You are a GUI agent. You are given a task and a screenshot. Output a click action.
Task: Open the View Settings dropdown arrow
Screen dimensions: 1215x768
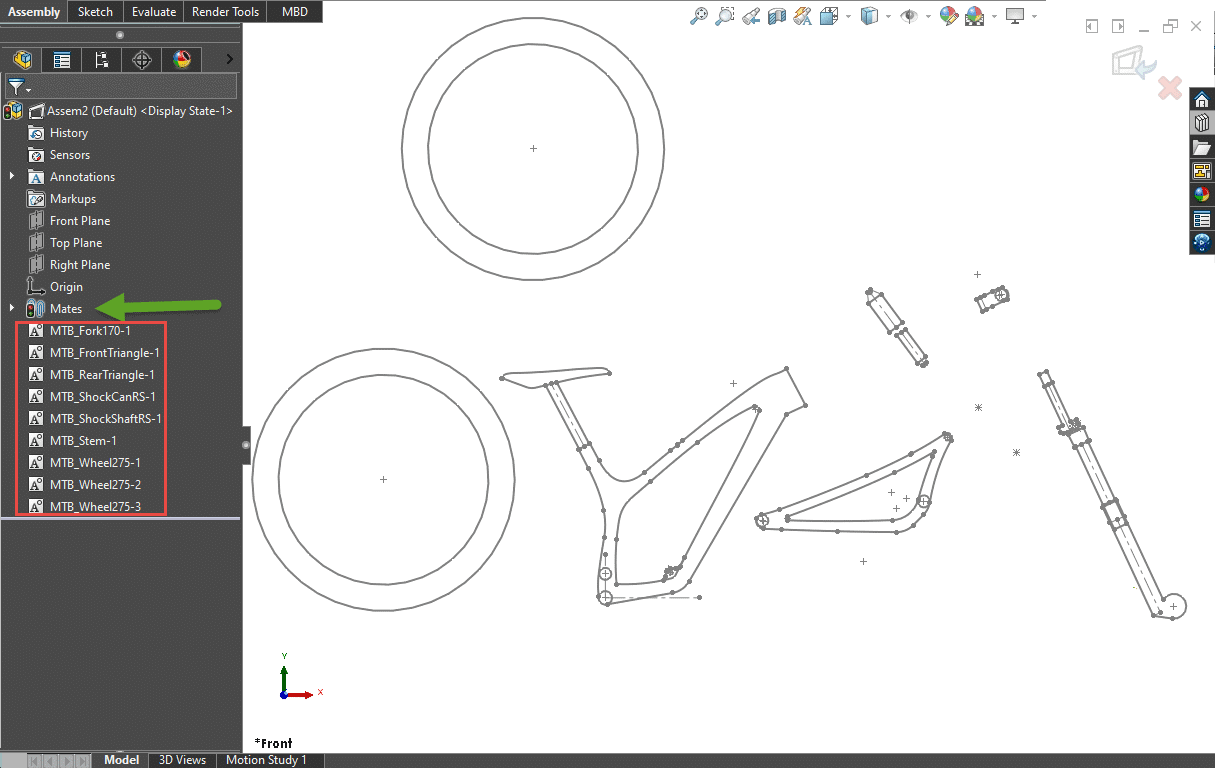tap(1034, 16)
